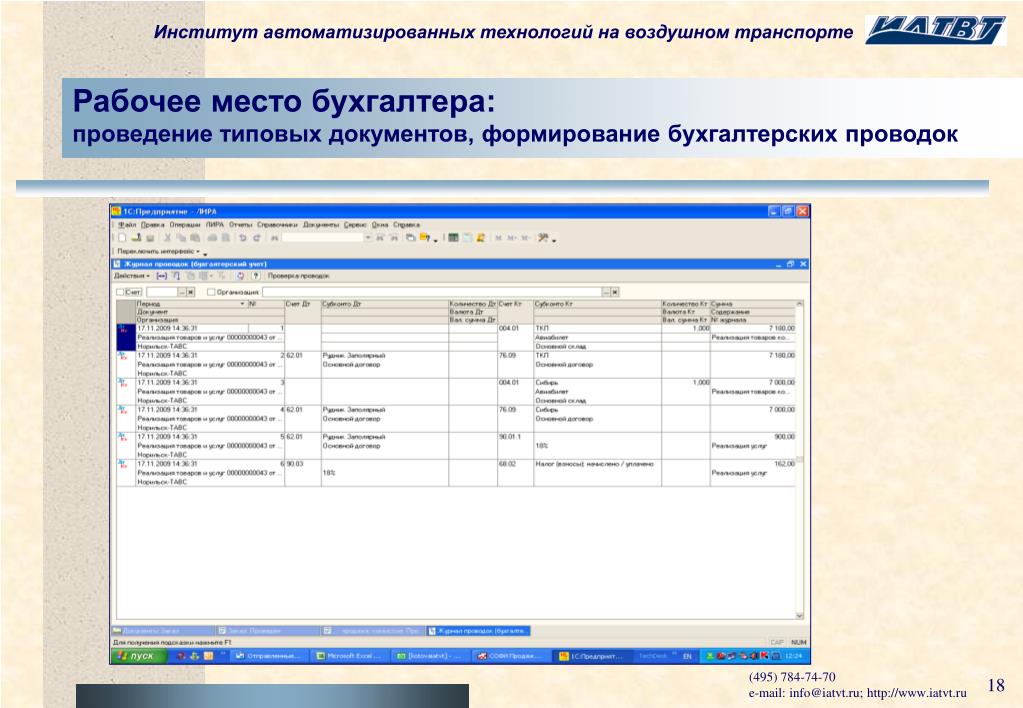Click the journal table vertical scrollbar down arrow
1023x708 pixels.
[799, 615]
